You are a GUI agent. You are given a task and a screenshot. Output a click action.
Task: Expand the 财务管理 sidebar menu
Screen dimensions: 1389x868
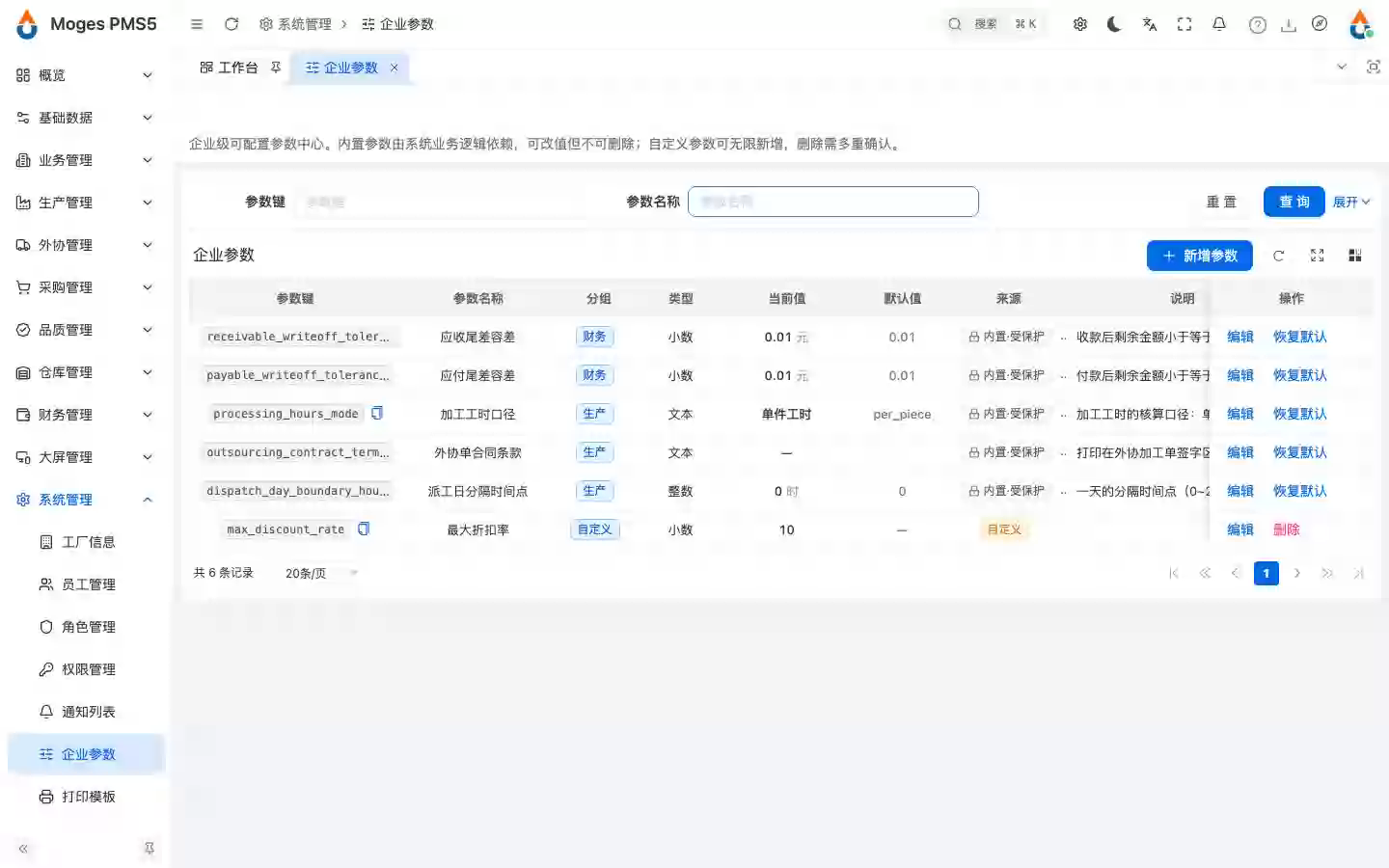click(x=85, y=415)
